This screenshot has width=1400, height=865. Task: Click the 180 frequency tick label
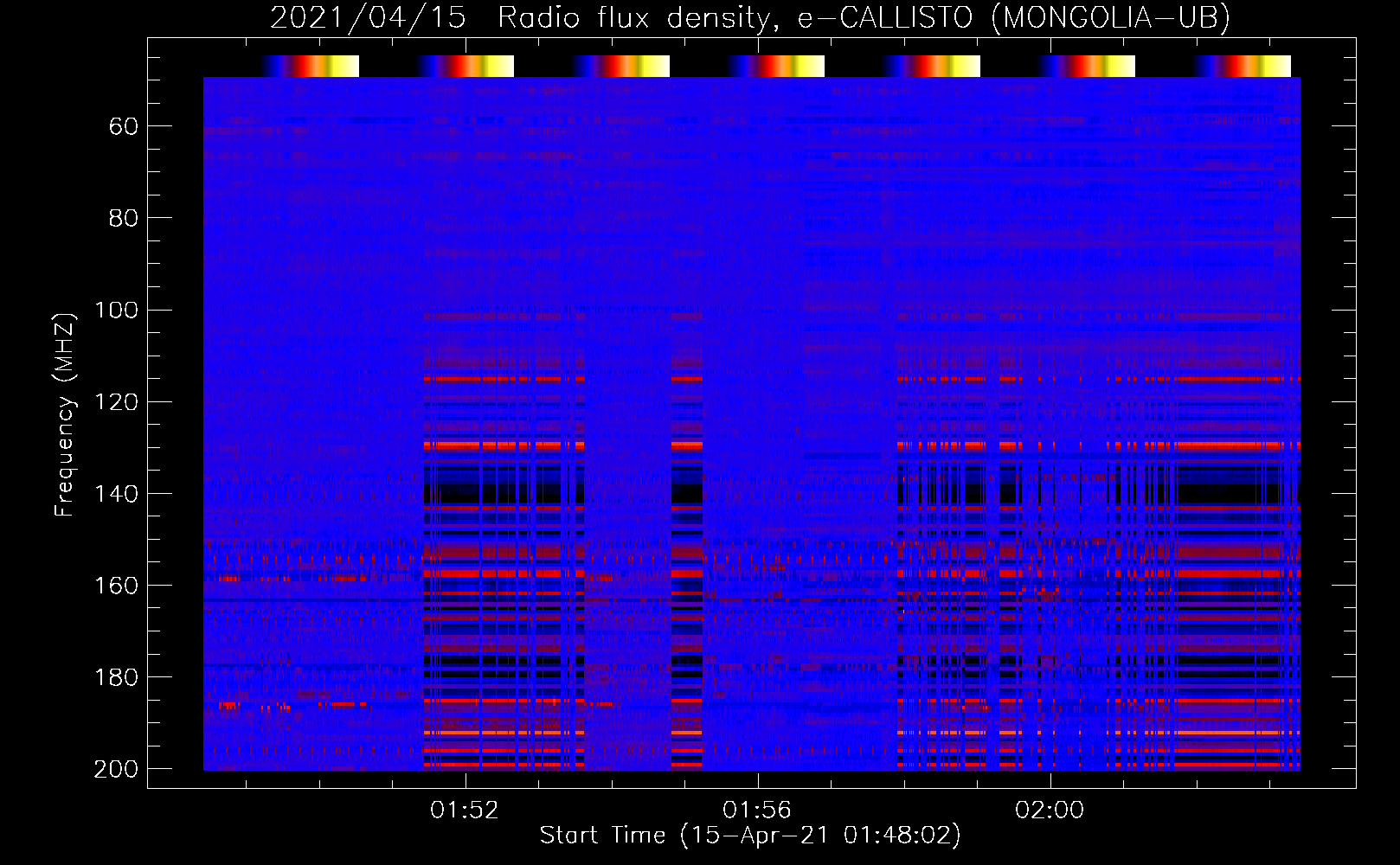tap(116, 676)
